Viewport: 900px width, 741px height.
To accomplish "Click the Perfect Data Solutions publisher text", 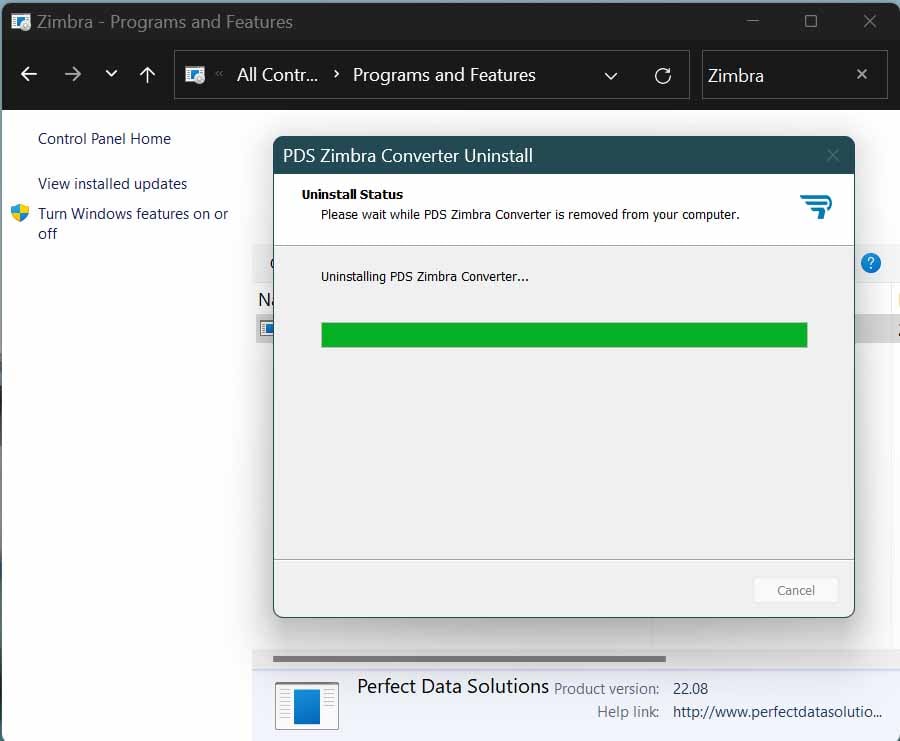I will coord(453,686).
